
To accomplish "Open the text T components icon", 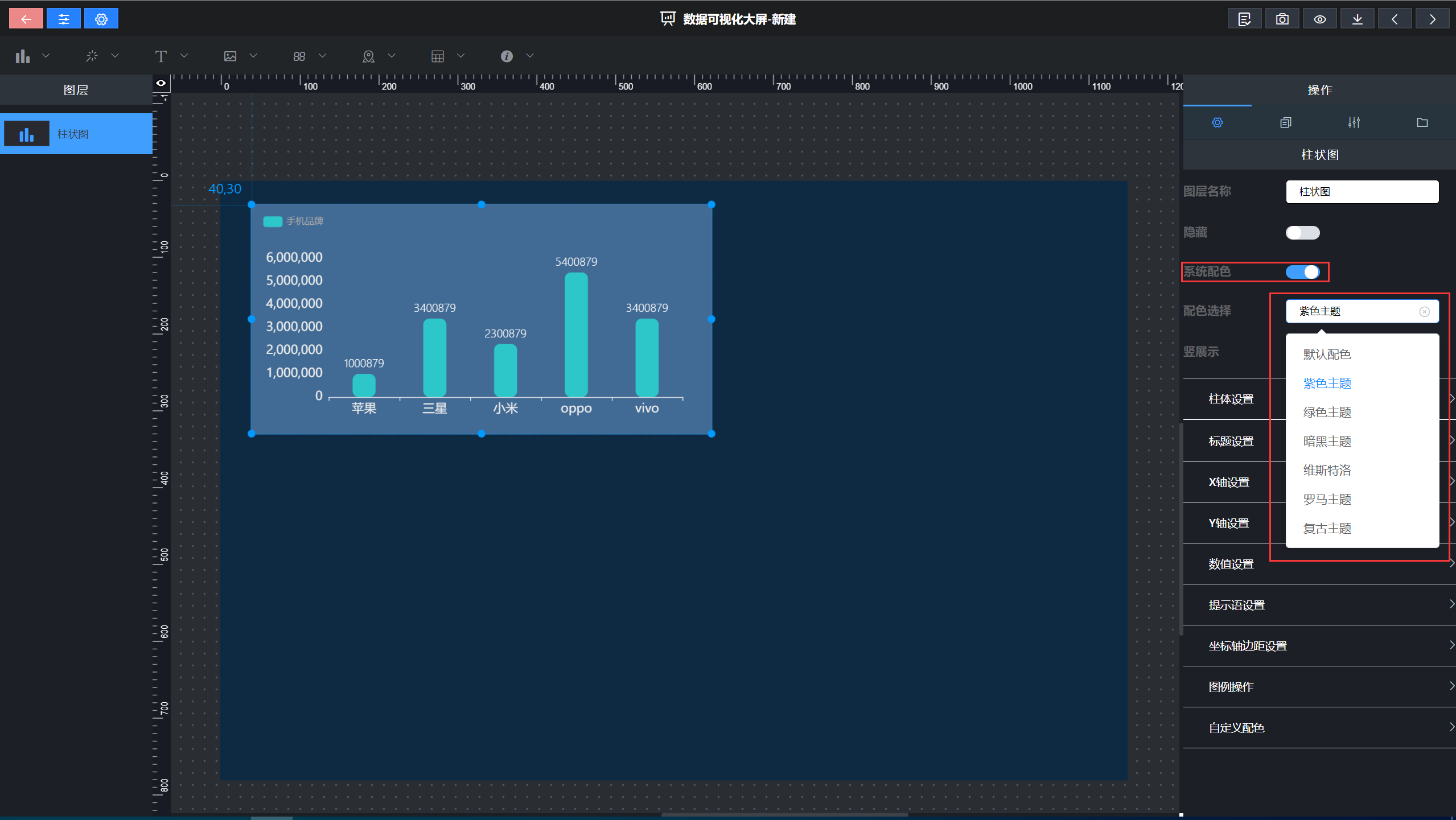I will (x=161, y=56).
